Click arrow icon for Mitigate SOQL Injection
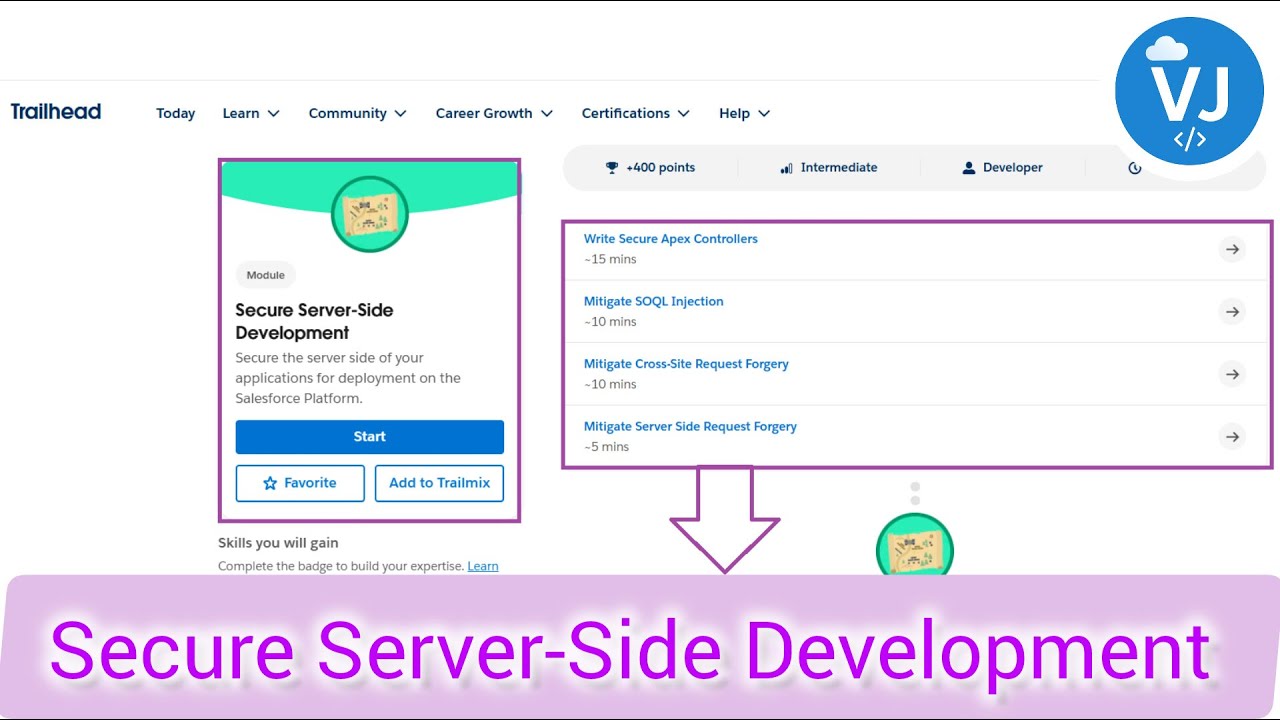 (x=1233, y=312)
